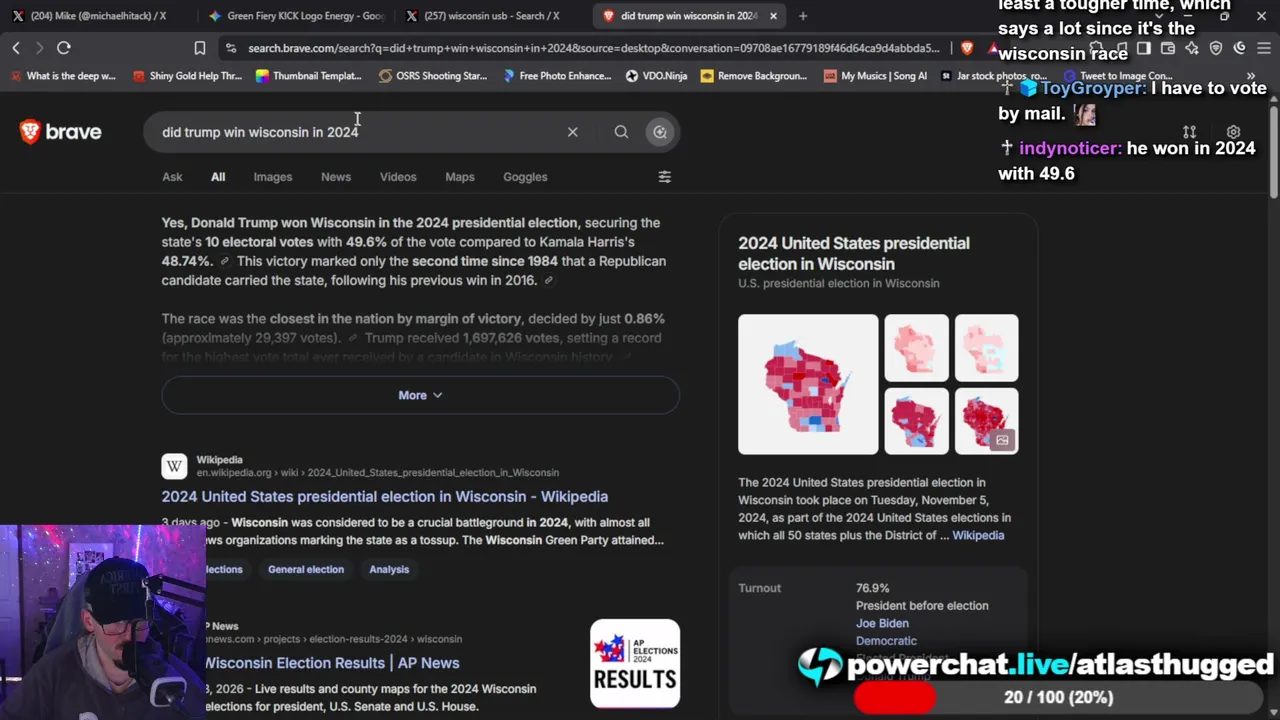Screen dimensions: 1280x720
Task: Open Leo AI sparkle icon in toolbar
Action: (1192, 48)
